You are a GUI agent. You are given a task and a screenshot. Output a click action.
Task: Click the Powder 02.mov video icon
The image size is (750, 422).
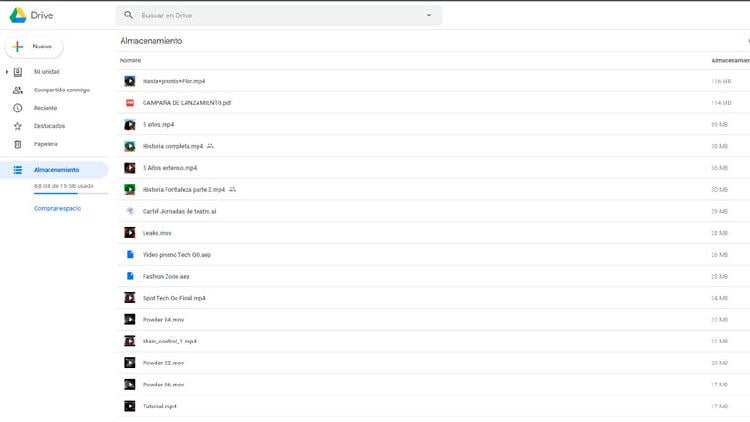pyautogui.click(x=130, y=363)
